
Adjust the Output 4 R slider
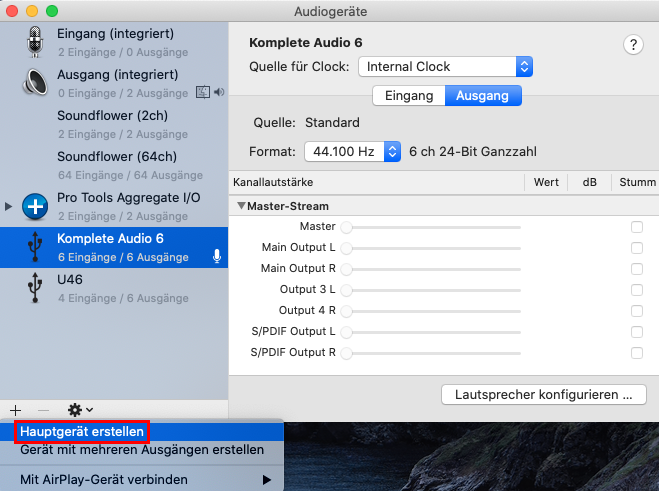click(x=431, y=311)
